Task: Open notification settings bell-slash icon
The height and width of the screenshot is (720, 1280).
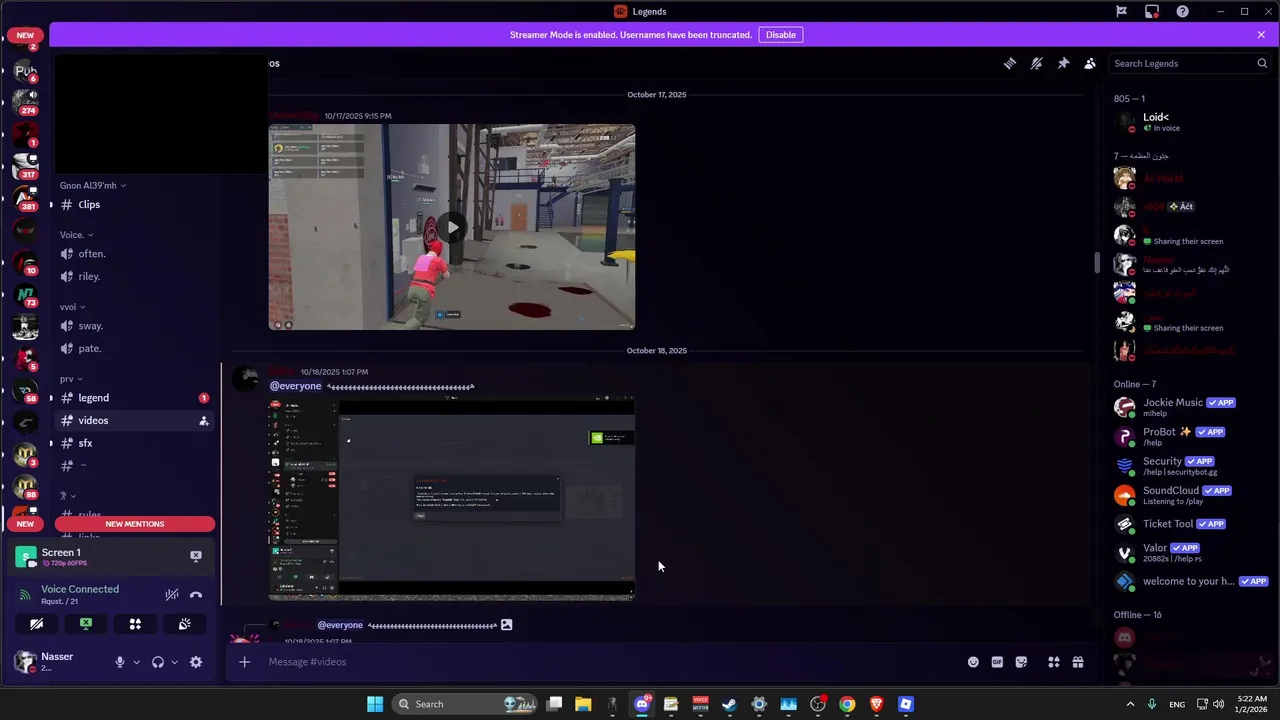Action: (1037, 63)
